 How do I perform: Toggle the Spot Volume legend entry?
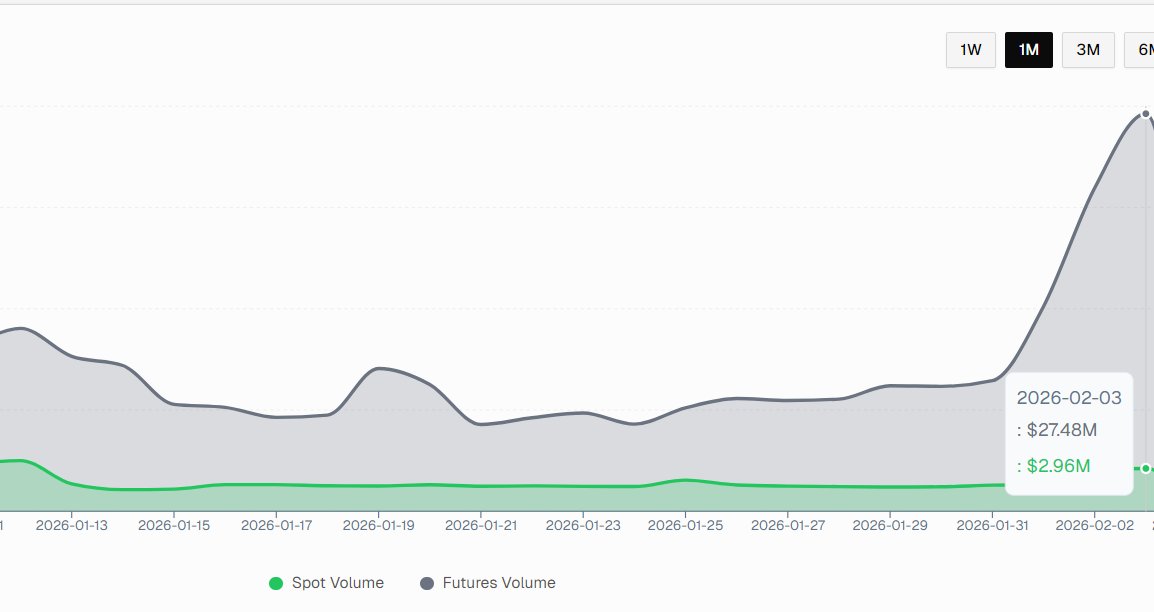coord(327,583)
